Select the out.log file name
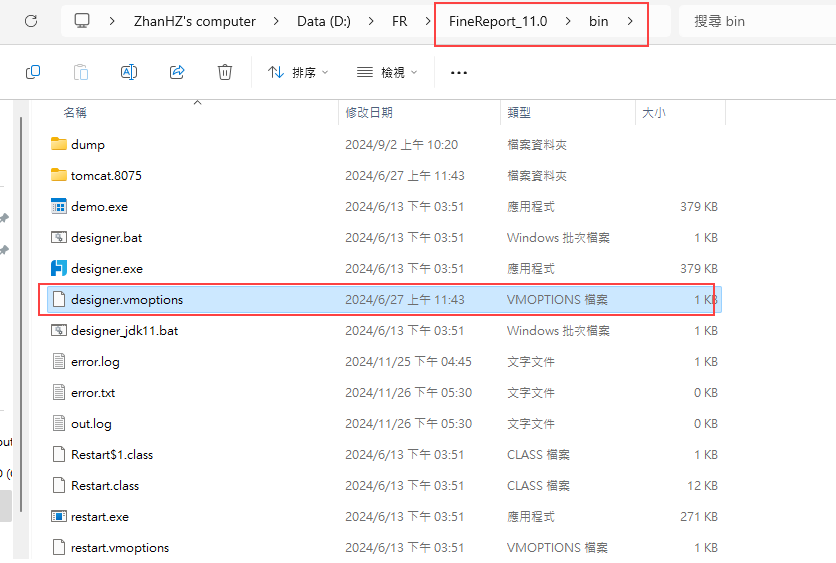The height and width of the screenshot is (563, 836). [91, 423]
